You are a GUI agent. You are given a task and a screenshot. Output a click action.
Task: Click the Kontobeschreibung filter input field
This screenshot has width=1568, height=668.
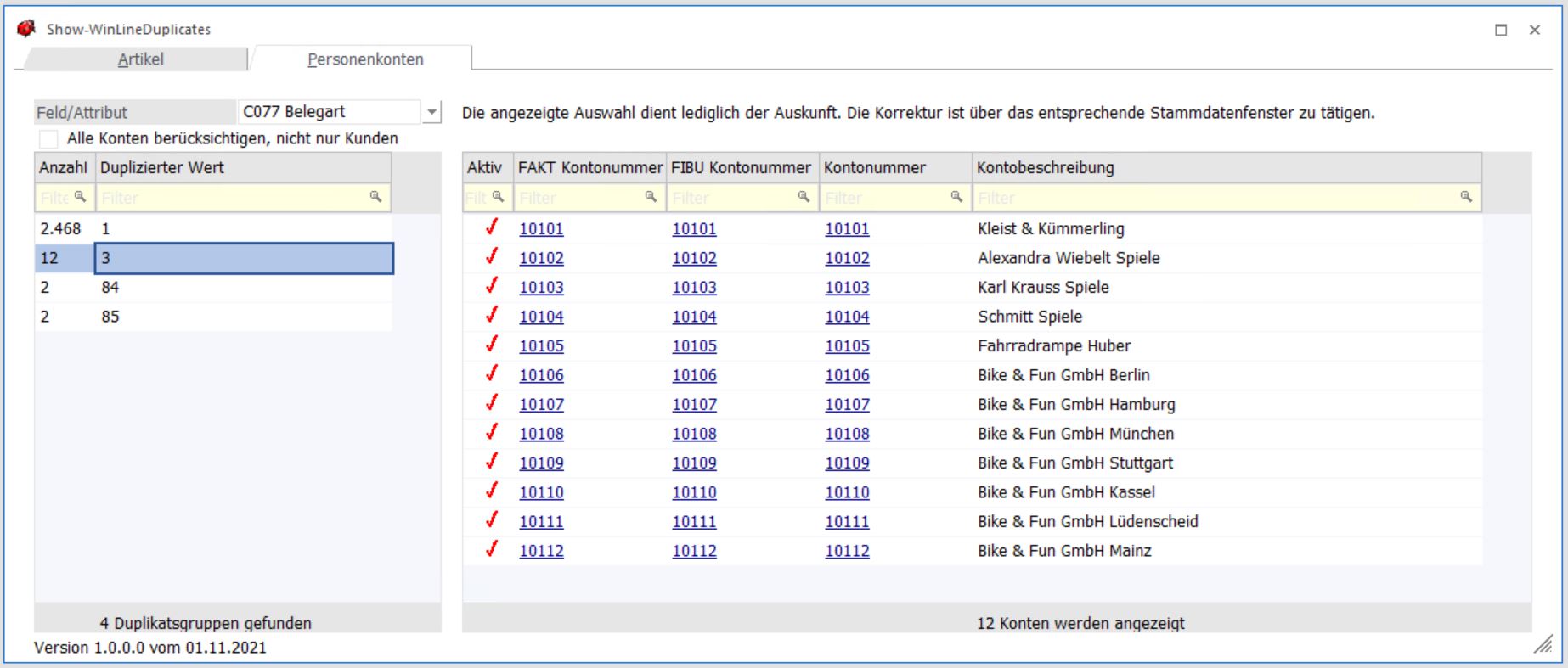click(x=1215, y=198)
